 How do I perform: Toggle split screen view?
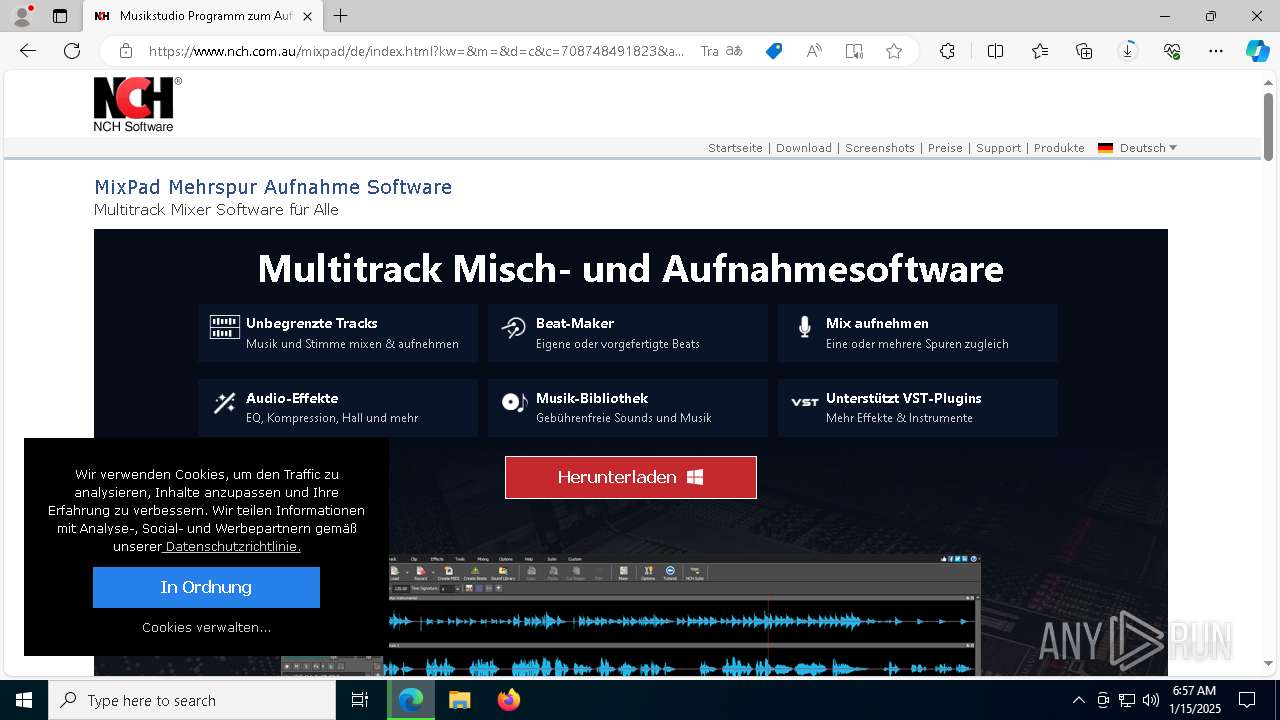click(x=995, y=51)
